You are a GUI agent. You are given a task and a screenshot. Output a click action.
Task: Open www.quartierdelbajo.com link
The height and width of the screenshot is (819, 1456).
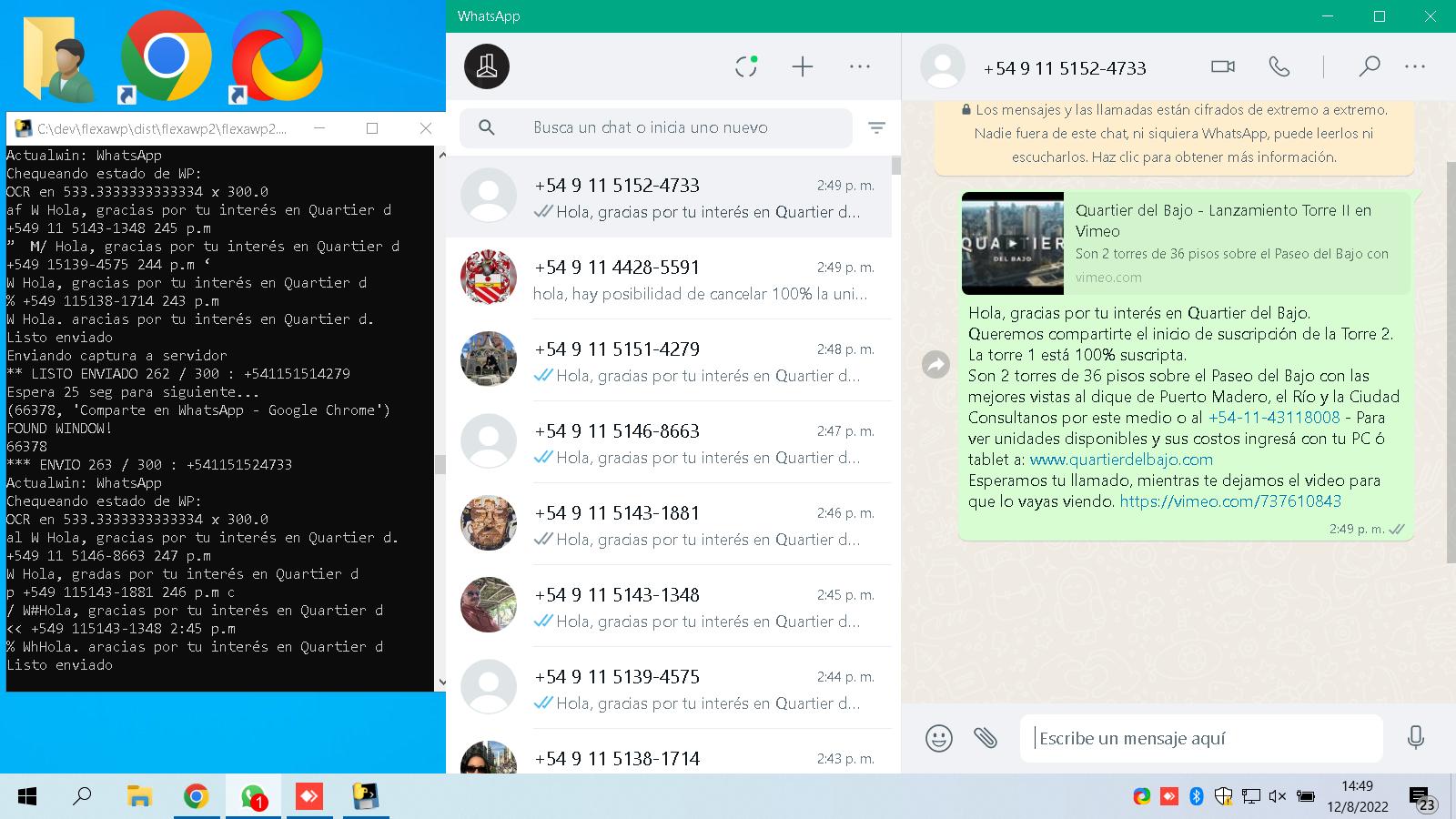coord(1121,460)
